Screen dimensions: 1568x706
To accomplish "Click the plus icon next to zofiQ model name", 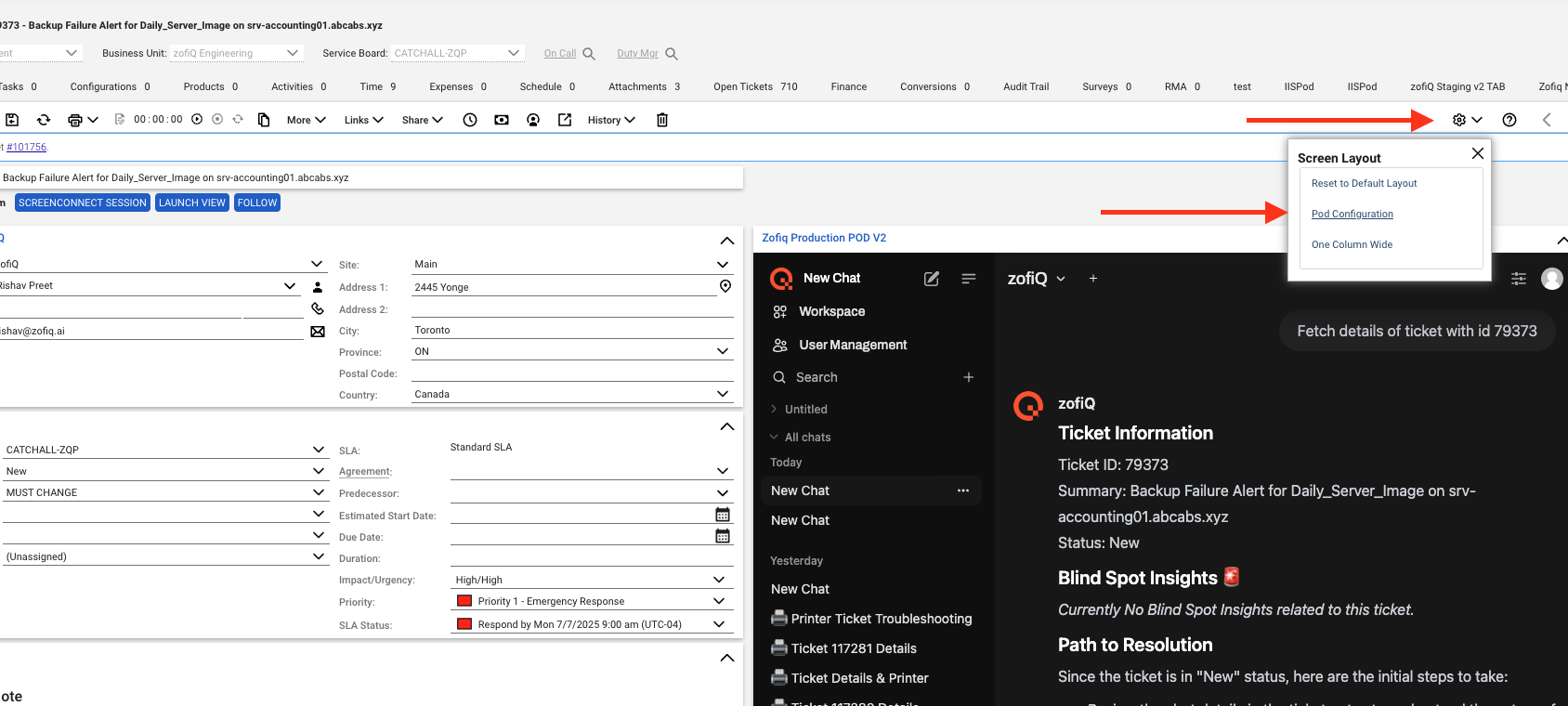I will click(1093, 278).
